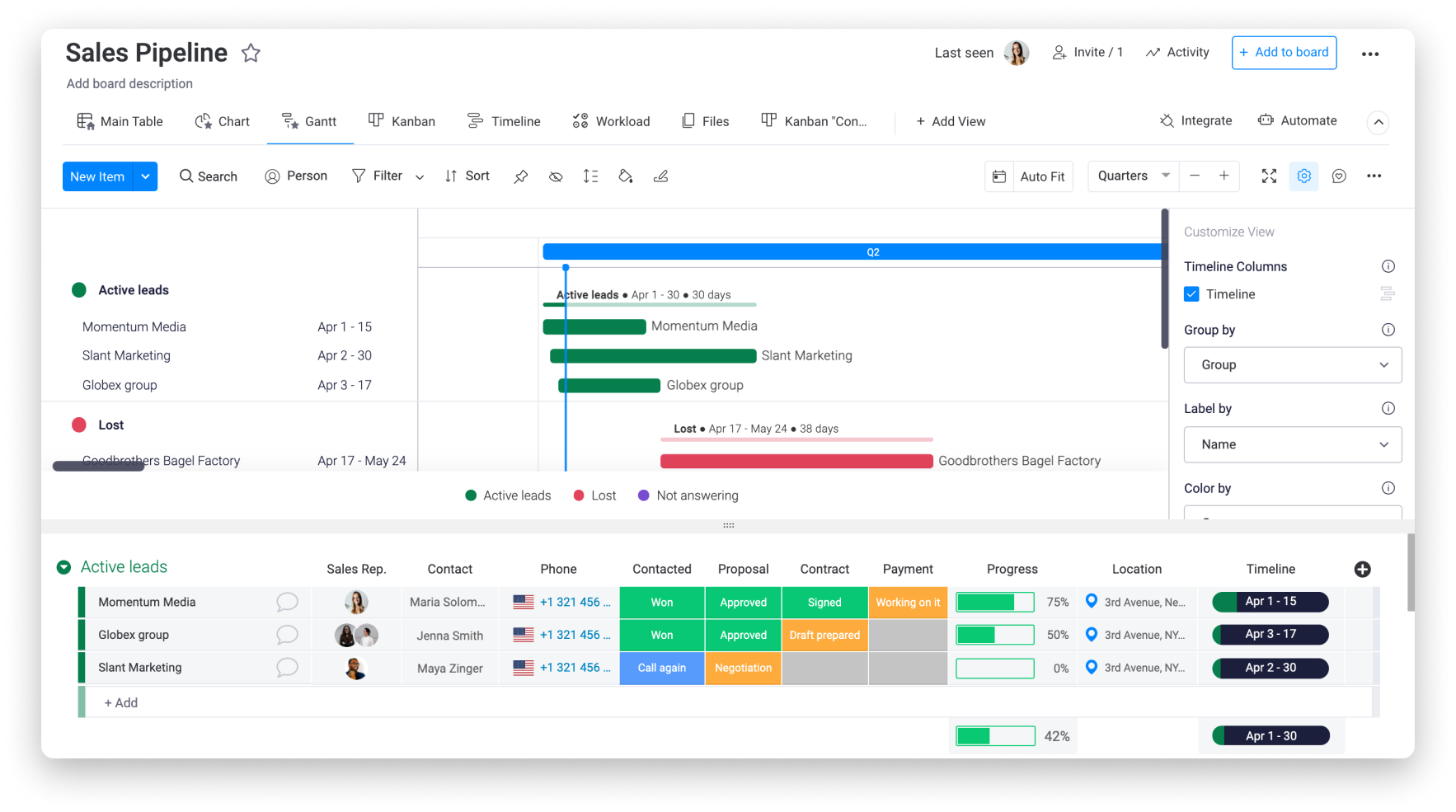
Task: Switch to the Main Table view
Action: tap(120, 121)
